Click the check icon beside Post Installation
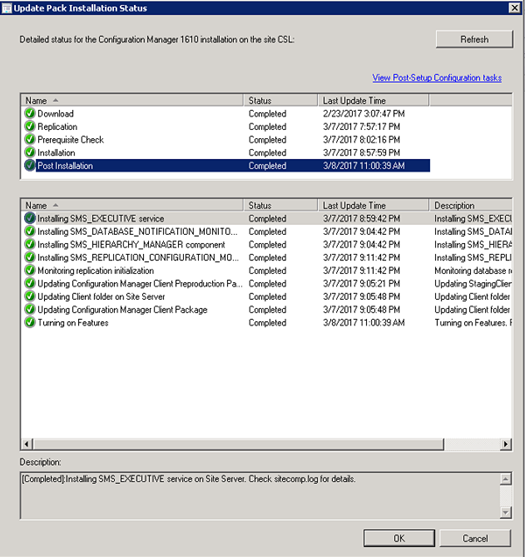This screenshot has height=557, width=525. tap(30, 166)
